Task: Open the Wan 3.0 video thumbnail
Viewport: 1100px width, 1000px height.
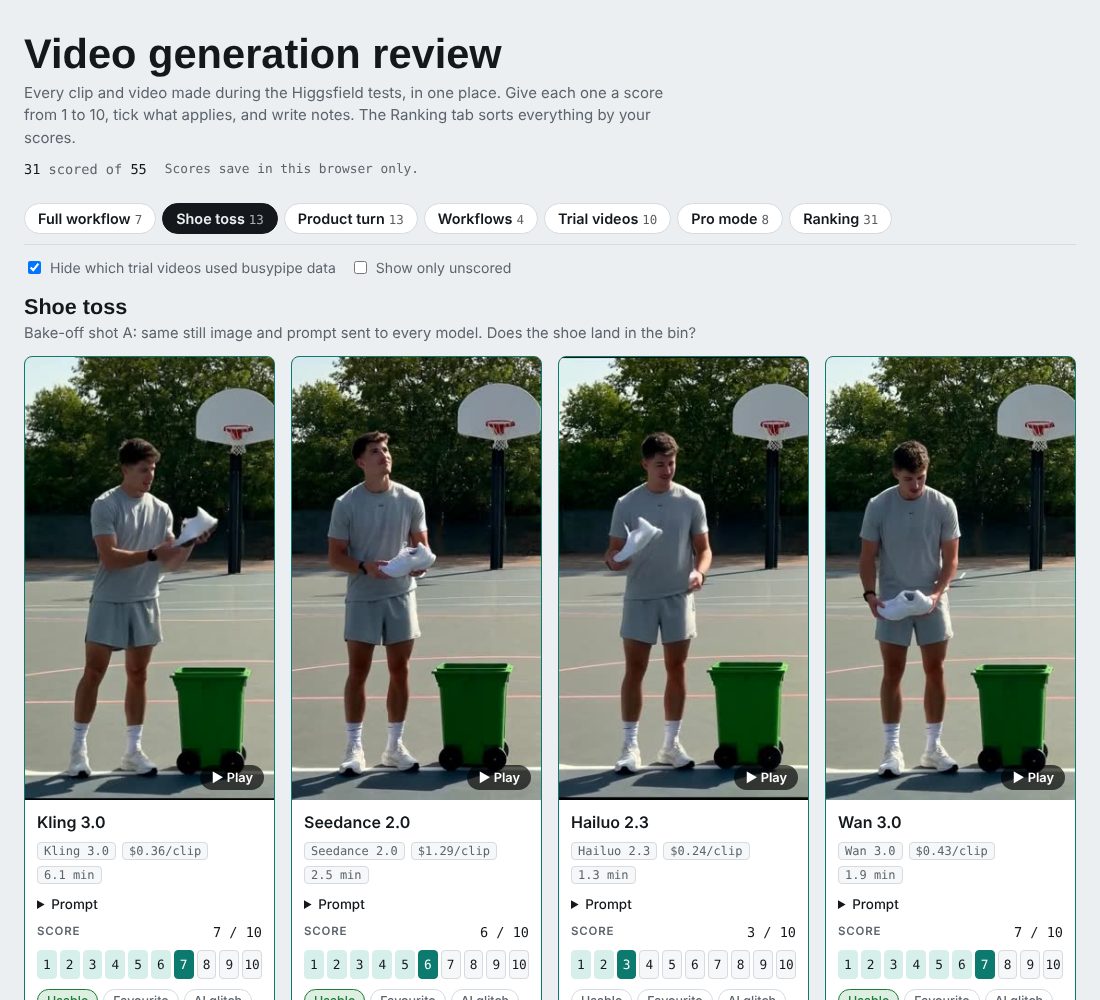Action: pos(951,578)
